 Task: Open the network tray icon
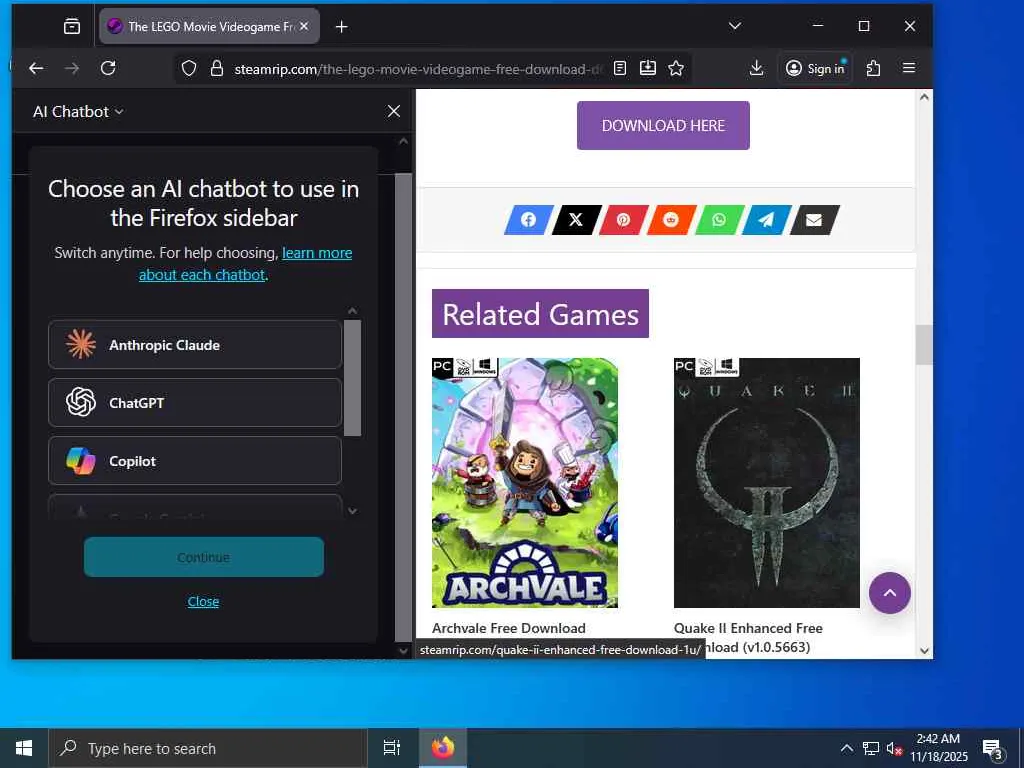(x=871, y=748)
